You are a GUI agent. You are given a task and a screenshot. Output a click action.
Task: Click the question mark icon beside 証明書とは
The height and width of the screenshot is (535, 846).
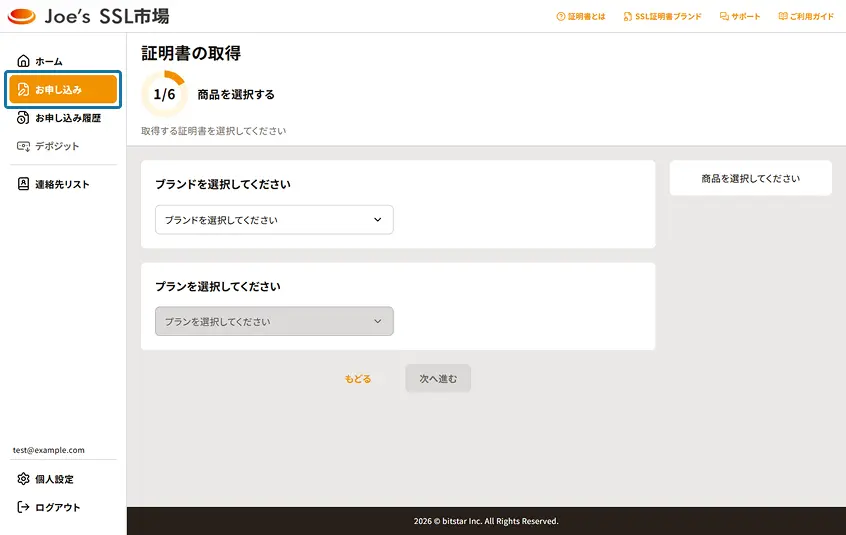tap(561, 17)
